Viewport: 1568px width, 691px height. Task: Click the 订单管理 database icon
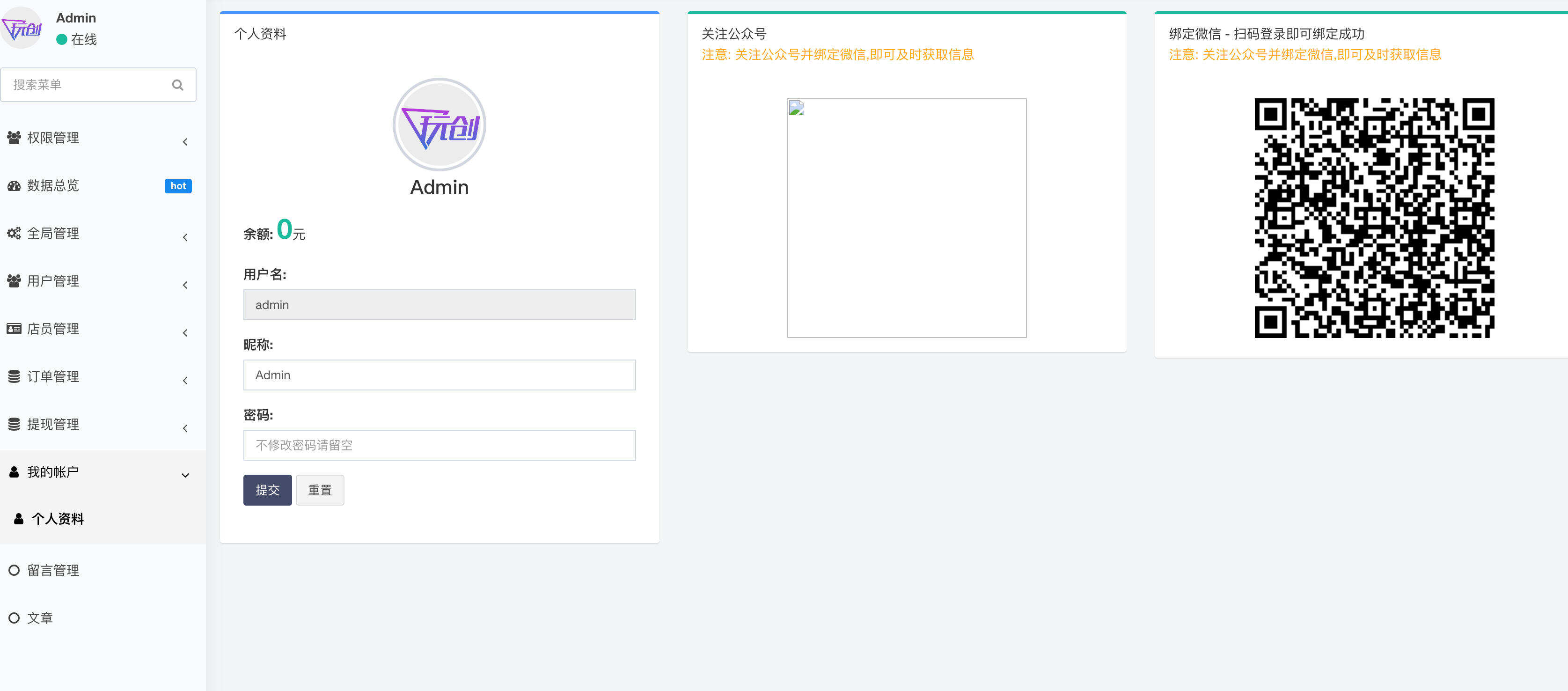(14, 376)
